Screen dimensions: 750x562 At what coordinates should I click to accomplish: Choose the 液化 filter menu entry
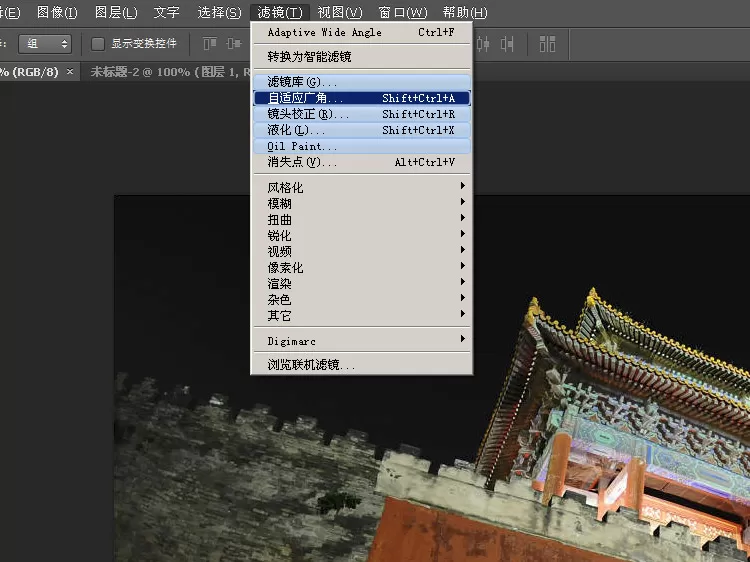pyautogui.click(x=361, y=130)
